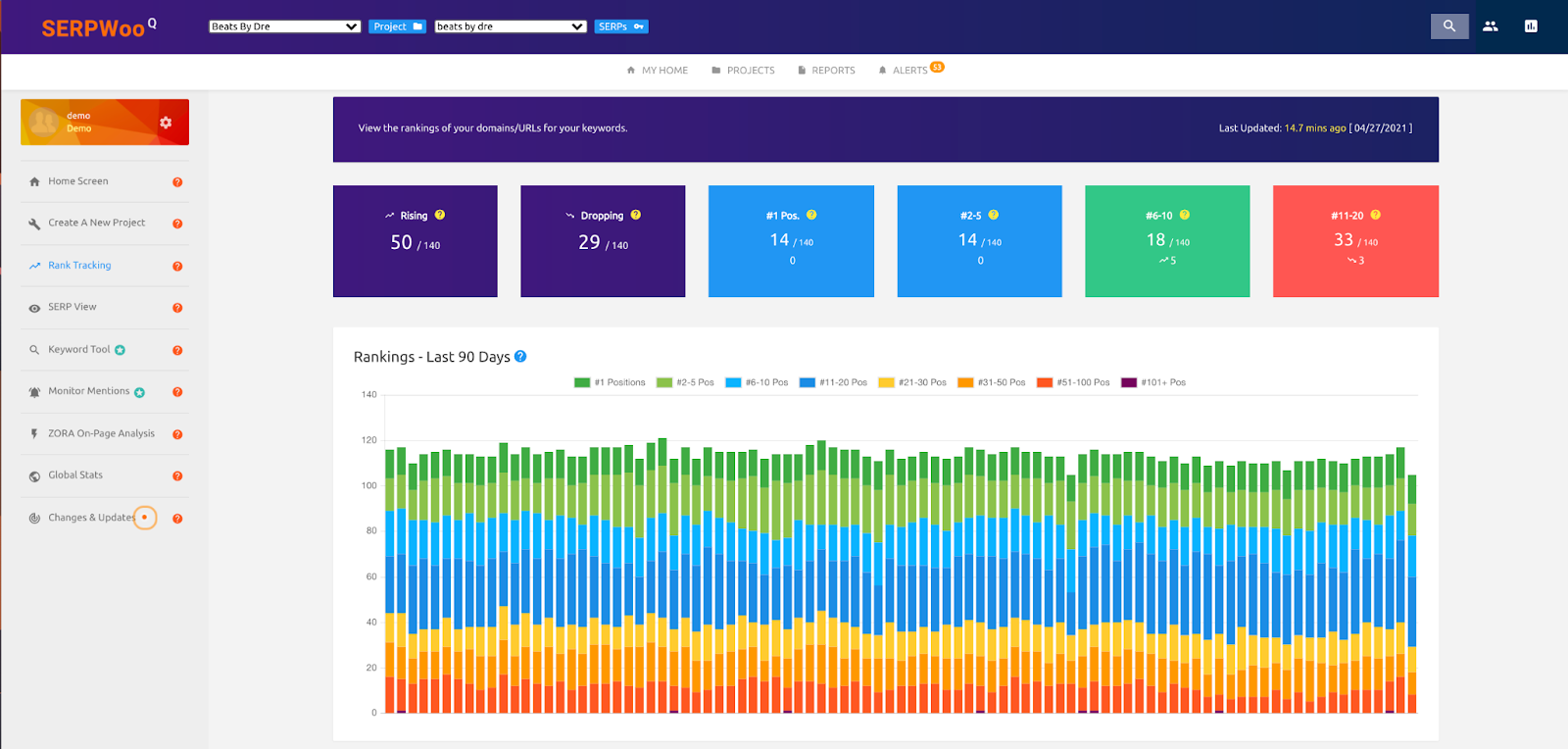
Task: Toggle #1 Positions legend series
Action: pyautogui.click(x=610, y=382)
